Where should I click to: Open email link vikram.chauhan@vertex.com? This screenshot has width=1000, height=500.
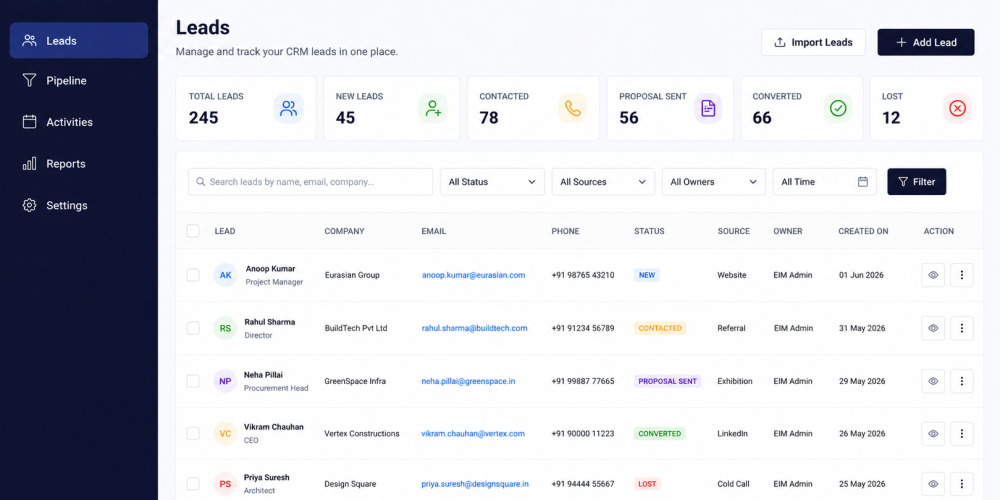coord(473,434)
